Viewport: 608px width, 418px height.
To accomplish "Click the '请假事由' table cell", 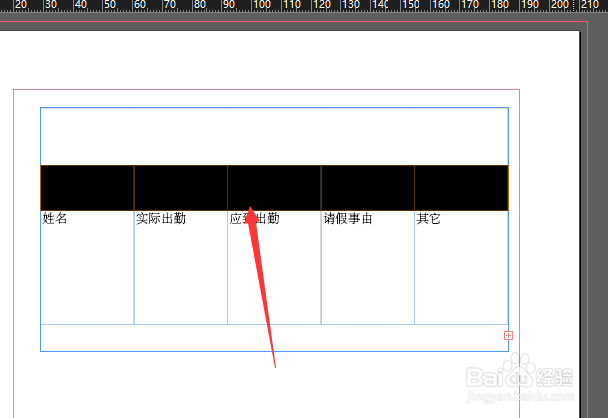I will [368, 268].
